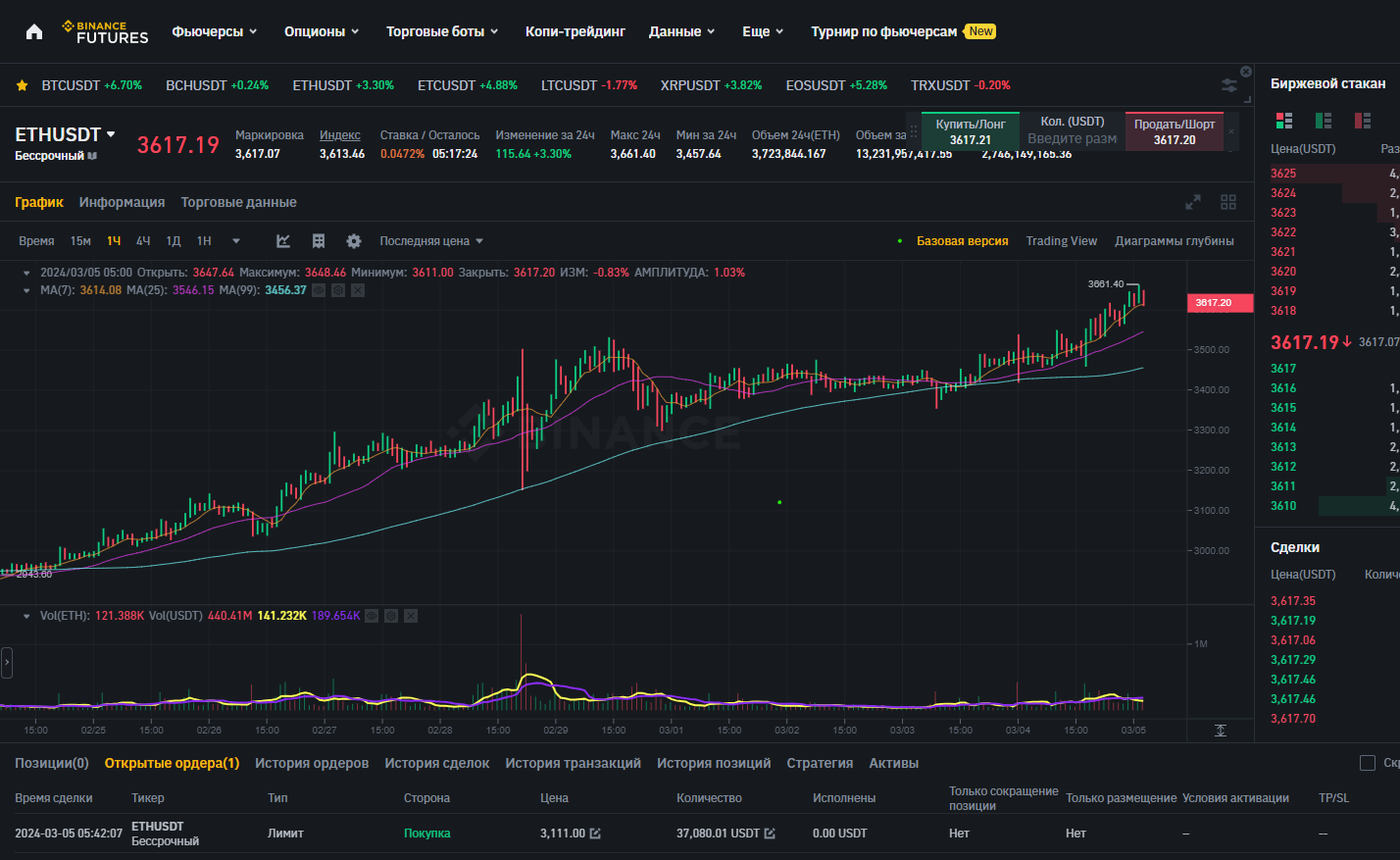The height and width of the screenshot is (860, 1400).
Task: Expand the Фьючерсы menu
Action: click(214, 31)
